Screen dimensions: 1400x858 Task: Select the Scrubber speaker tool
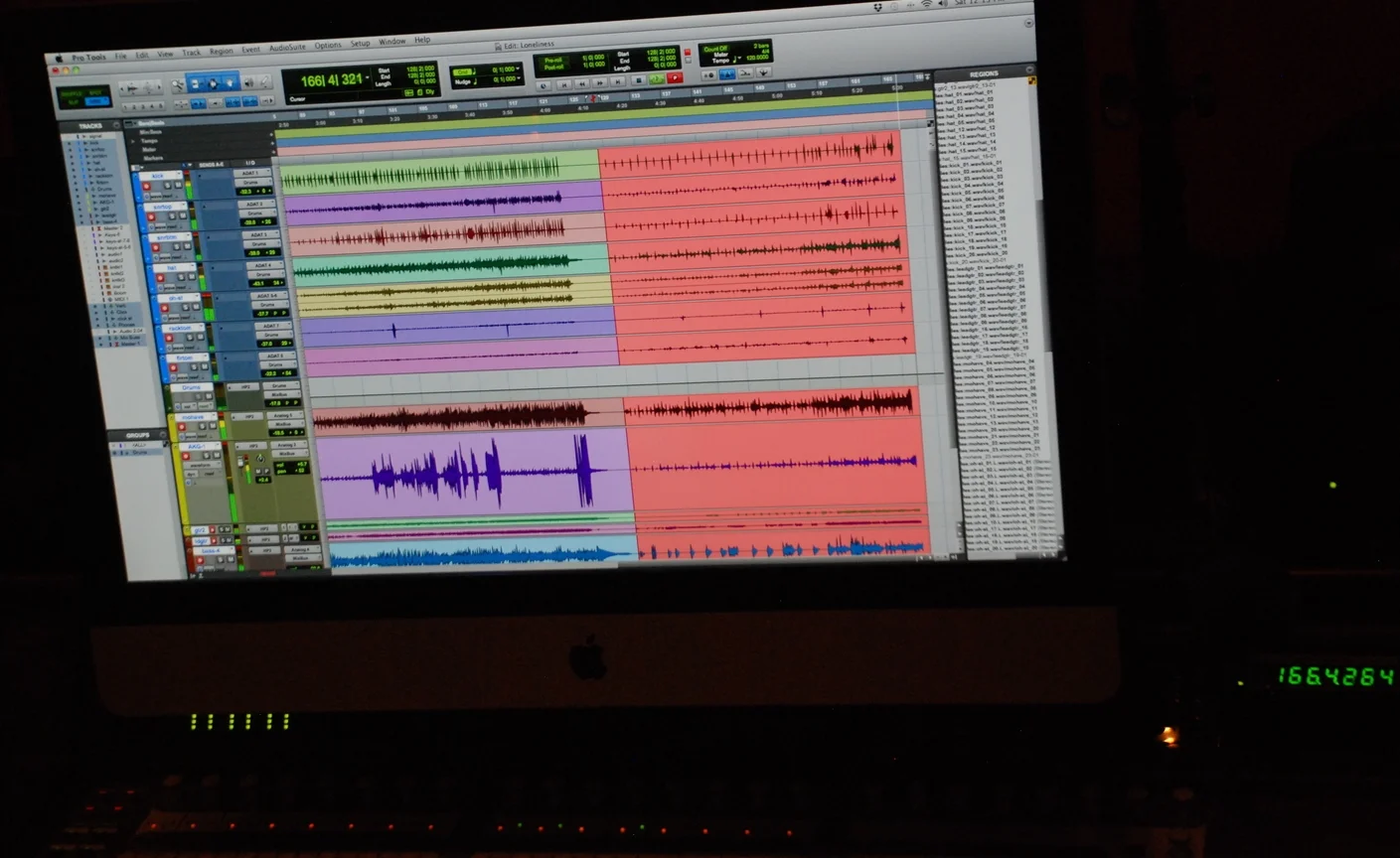point(249,81)
